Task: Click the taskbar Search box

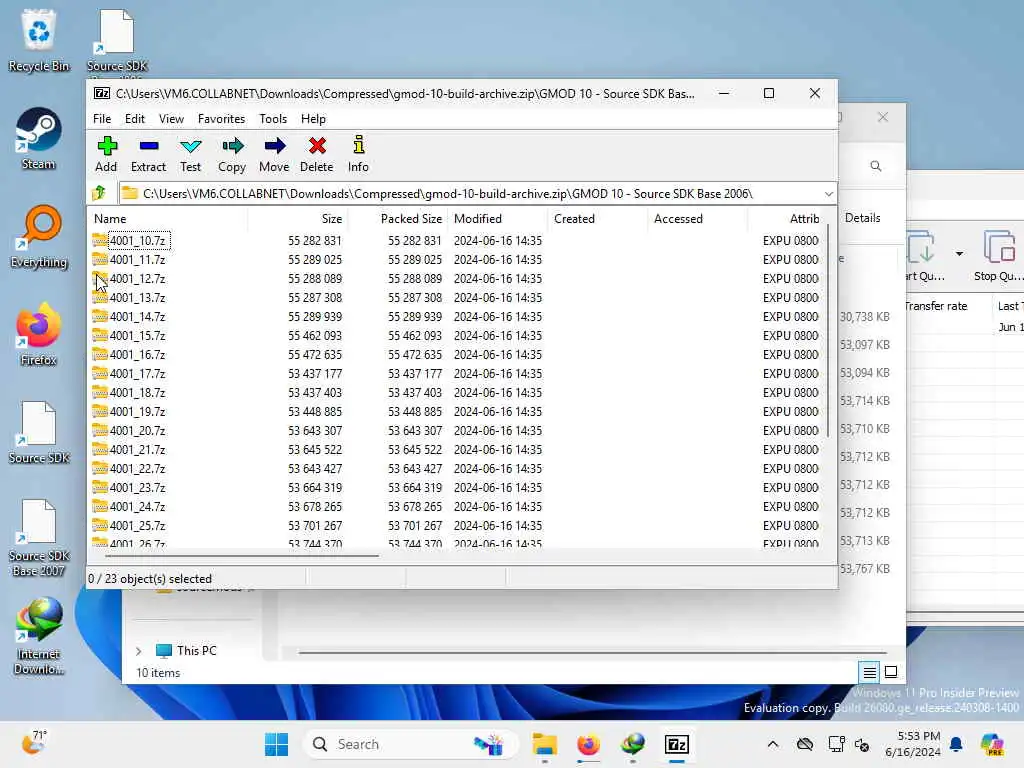Action: [411, 744]
